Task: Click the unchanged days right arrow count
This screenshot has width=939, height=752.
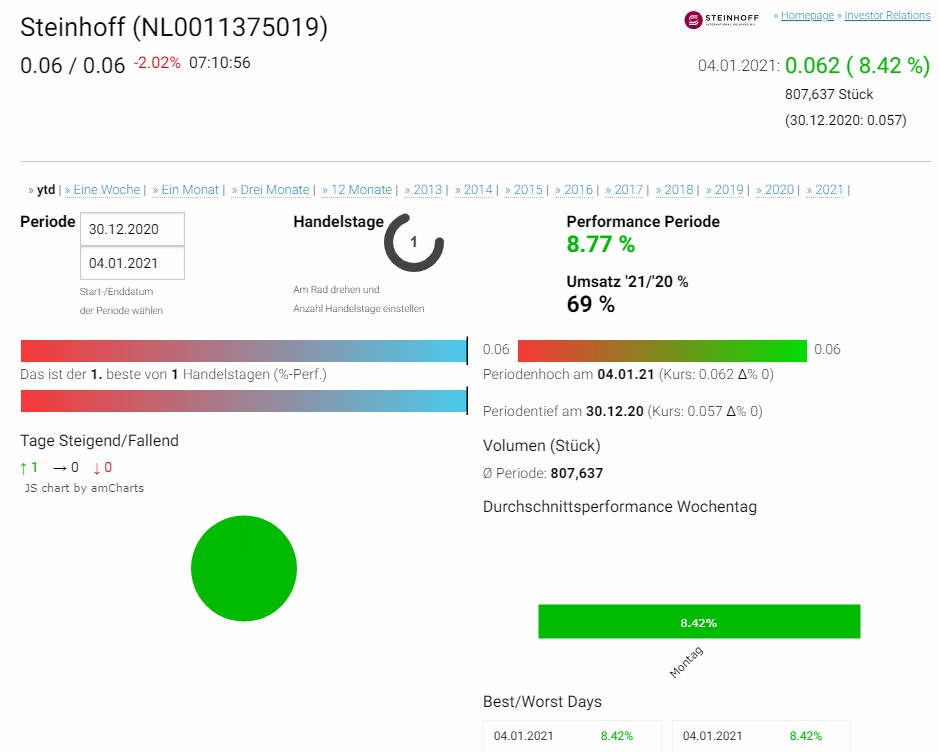Action: [66, 468]
